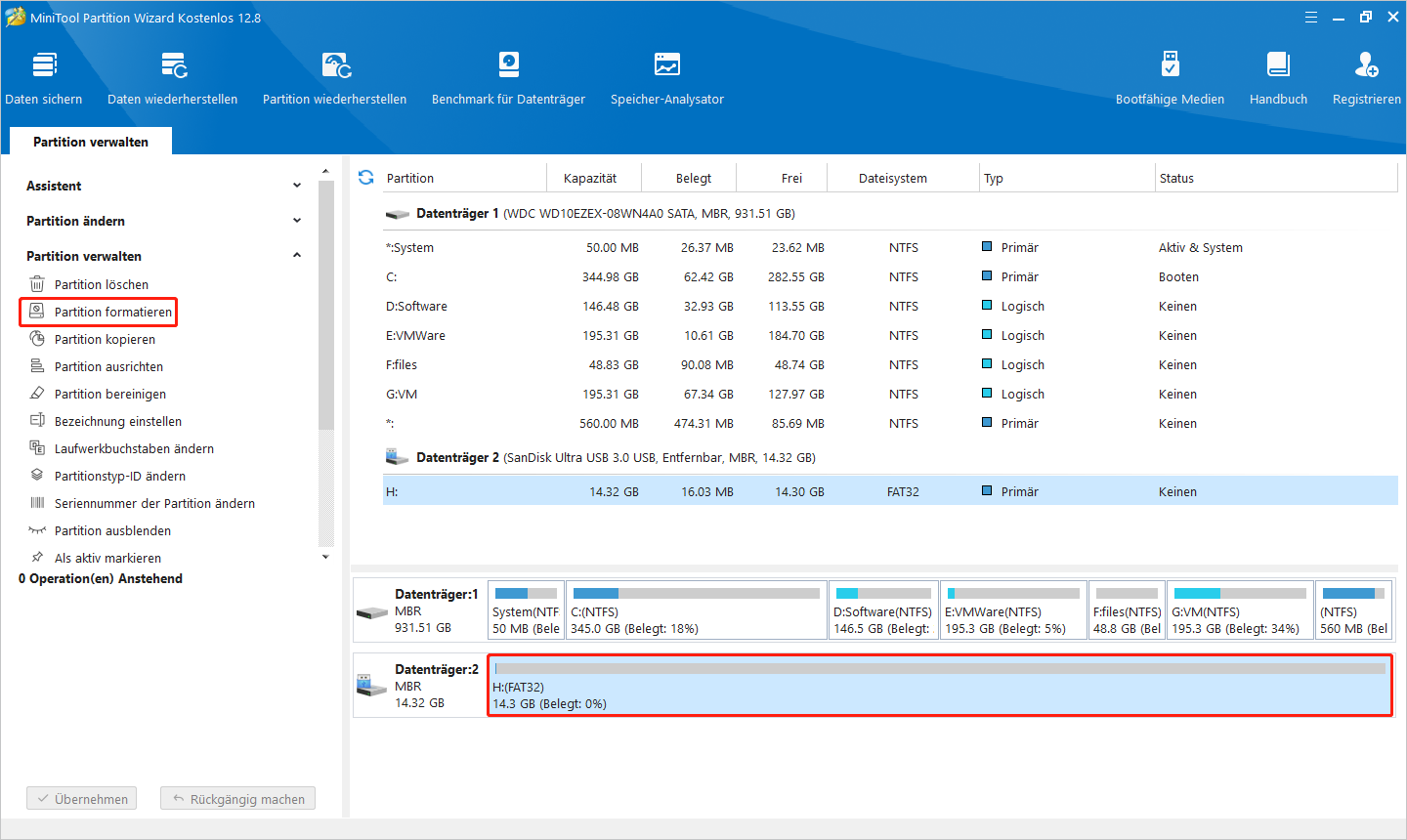Click the Partition kopieren icon

tap(37, 339)
